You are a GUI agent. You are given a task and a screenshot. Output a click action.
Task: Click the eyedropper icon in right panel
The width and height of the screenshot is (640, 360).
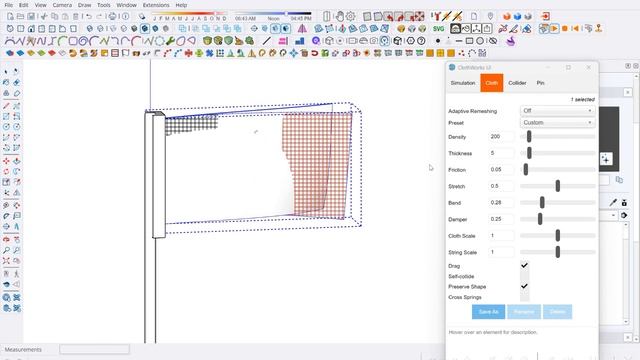click(x=613, y=202)
